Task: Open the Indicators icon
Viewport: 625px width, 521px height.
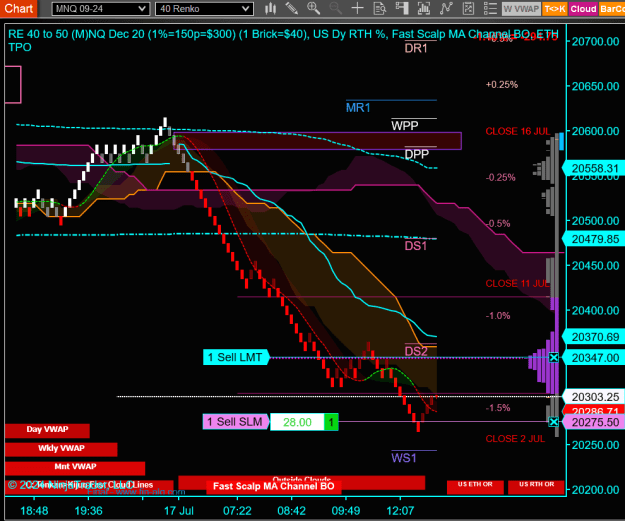Action: pyautogui.click(x=446, y=8)
